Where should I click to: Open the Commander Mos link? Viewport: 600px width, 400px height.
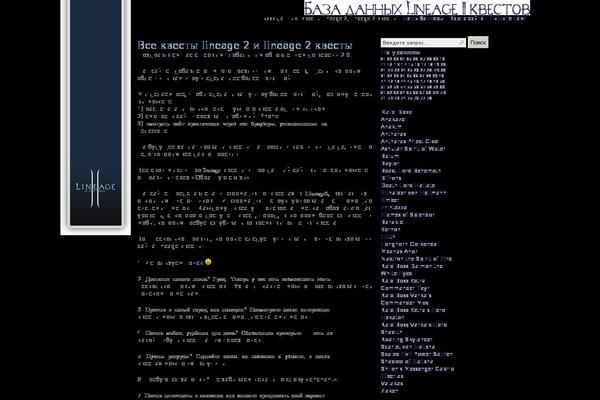pyautogui.click(x=404, y=303)
